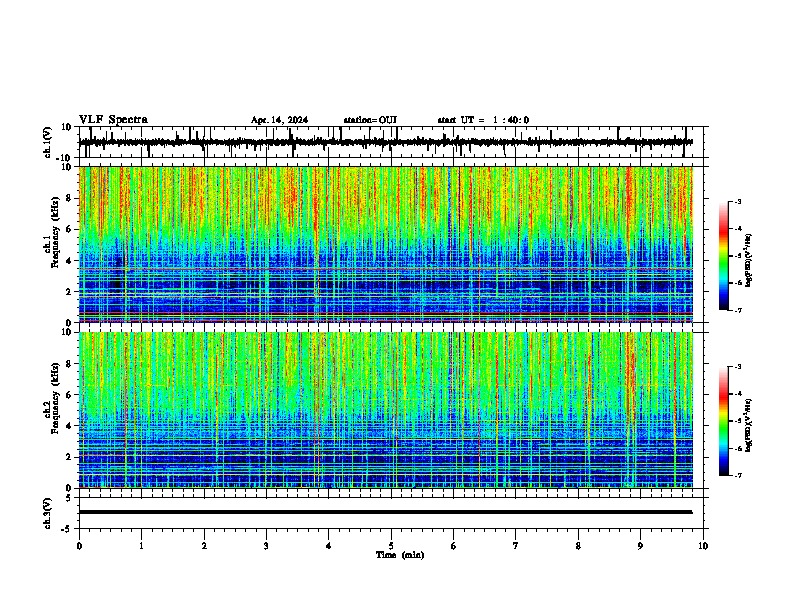792x612 pixels.
Task: Click the ch.2 spectrogram plot
Action: tap(386, 410)
